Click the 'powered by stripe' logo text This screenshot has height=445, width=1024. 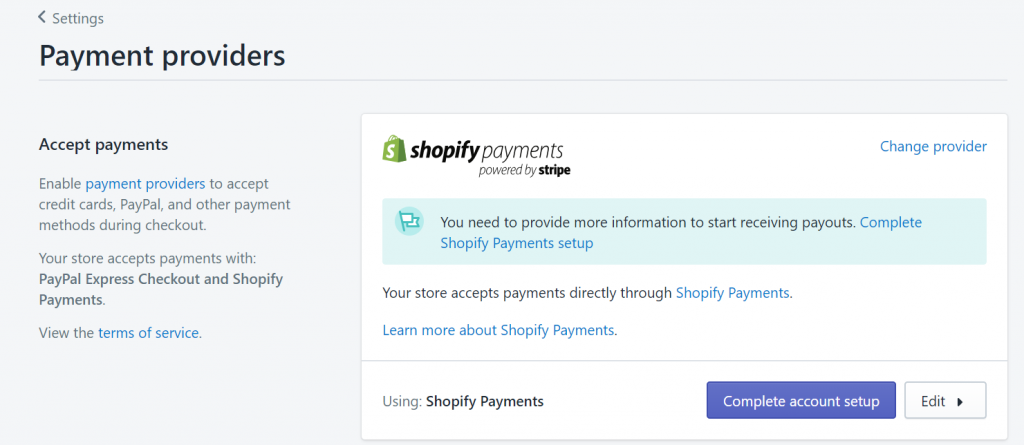(524, 171)
